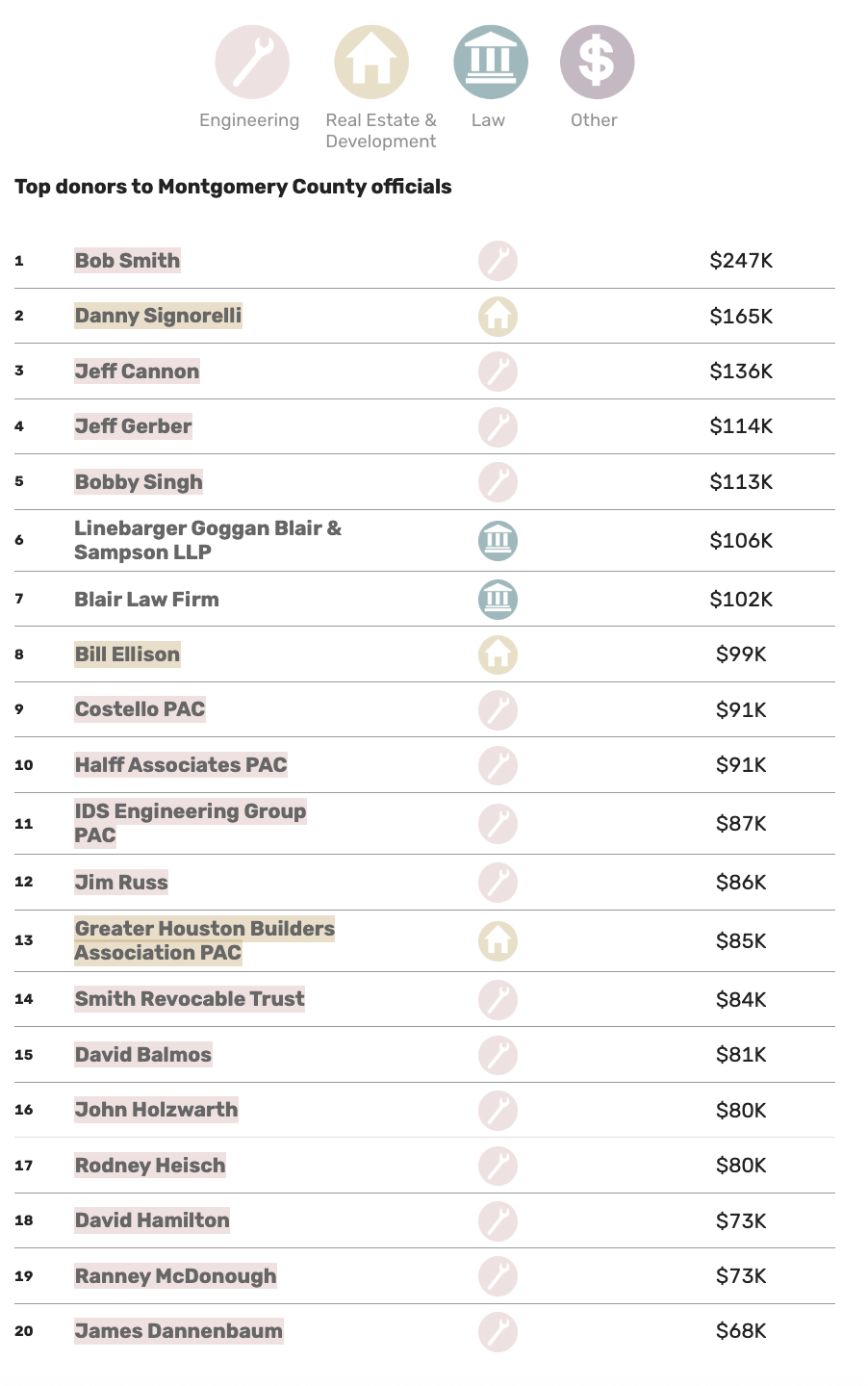Click the law icon beside Blair Law Firm
Image resolution: width=868 pixels, height=1386 pixels.
tap(498, 600)
